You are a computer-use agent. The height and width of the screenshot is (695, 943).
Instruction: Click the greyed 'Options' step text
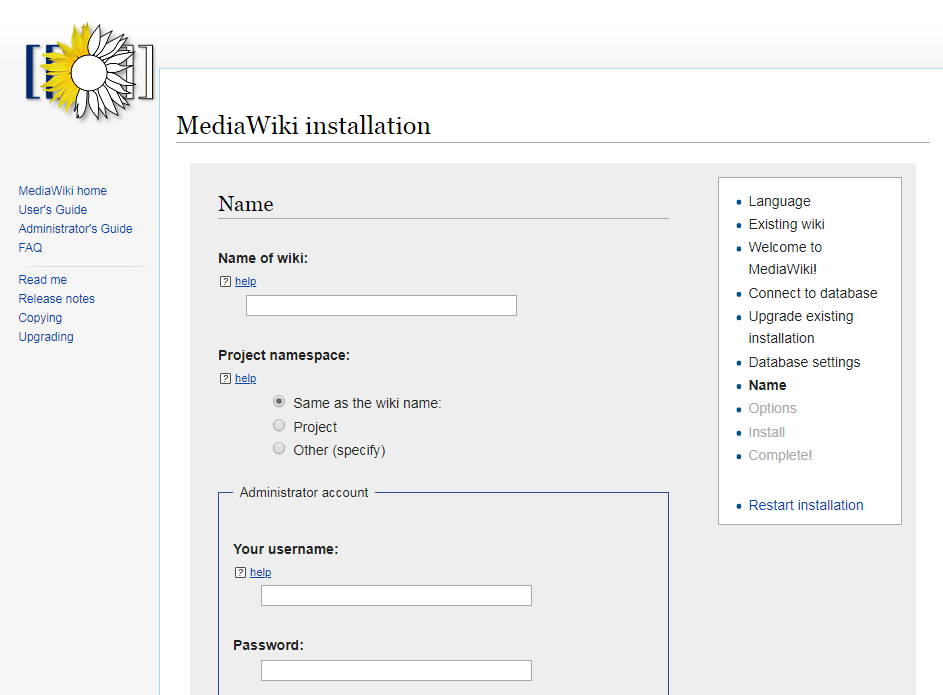773,409
